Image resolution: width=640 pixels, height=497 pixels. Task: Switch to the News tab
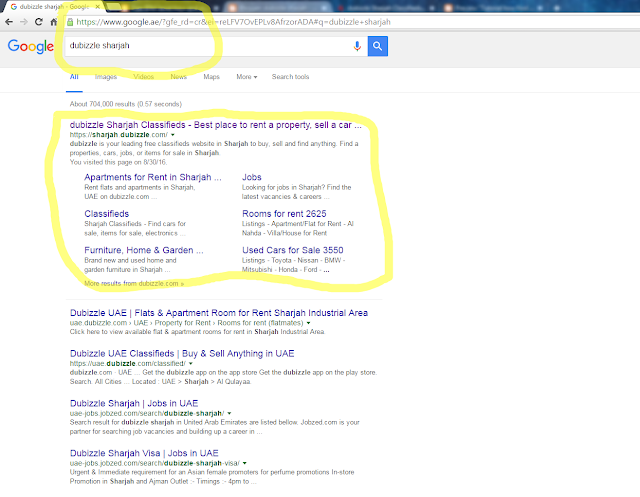click(178, 77)
